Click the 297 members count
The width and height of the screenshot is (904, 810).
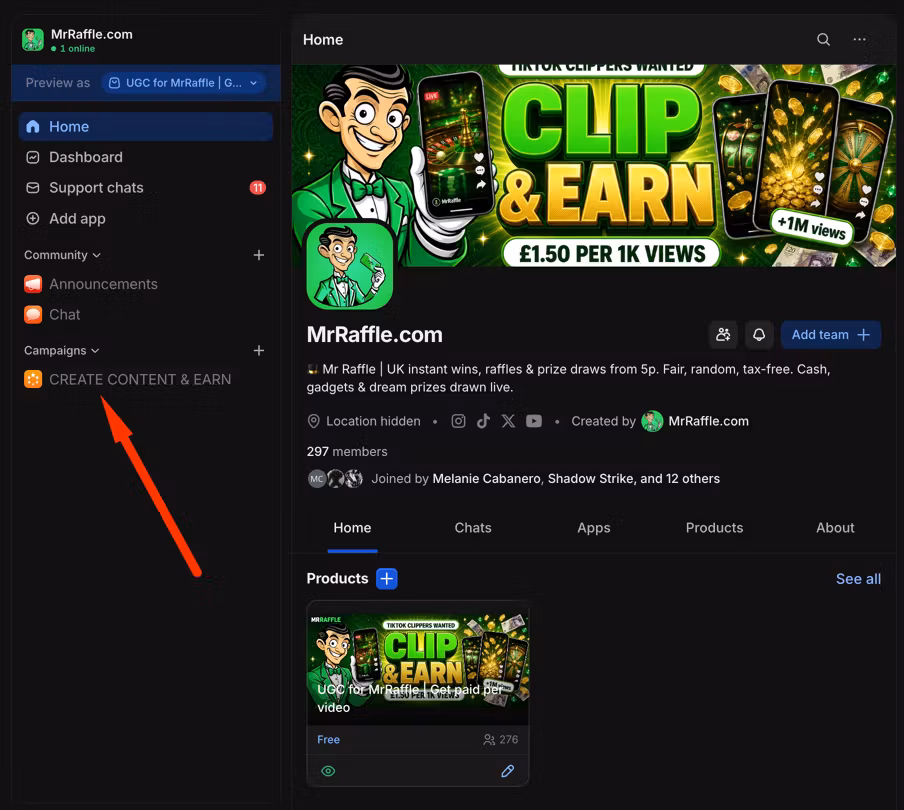pos(347,451)
